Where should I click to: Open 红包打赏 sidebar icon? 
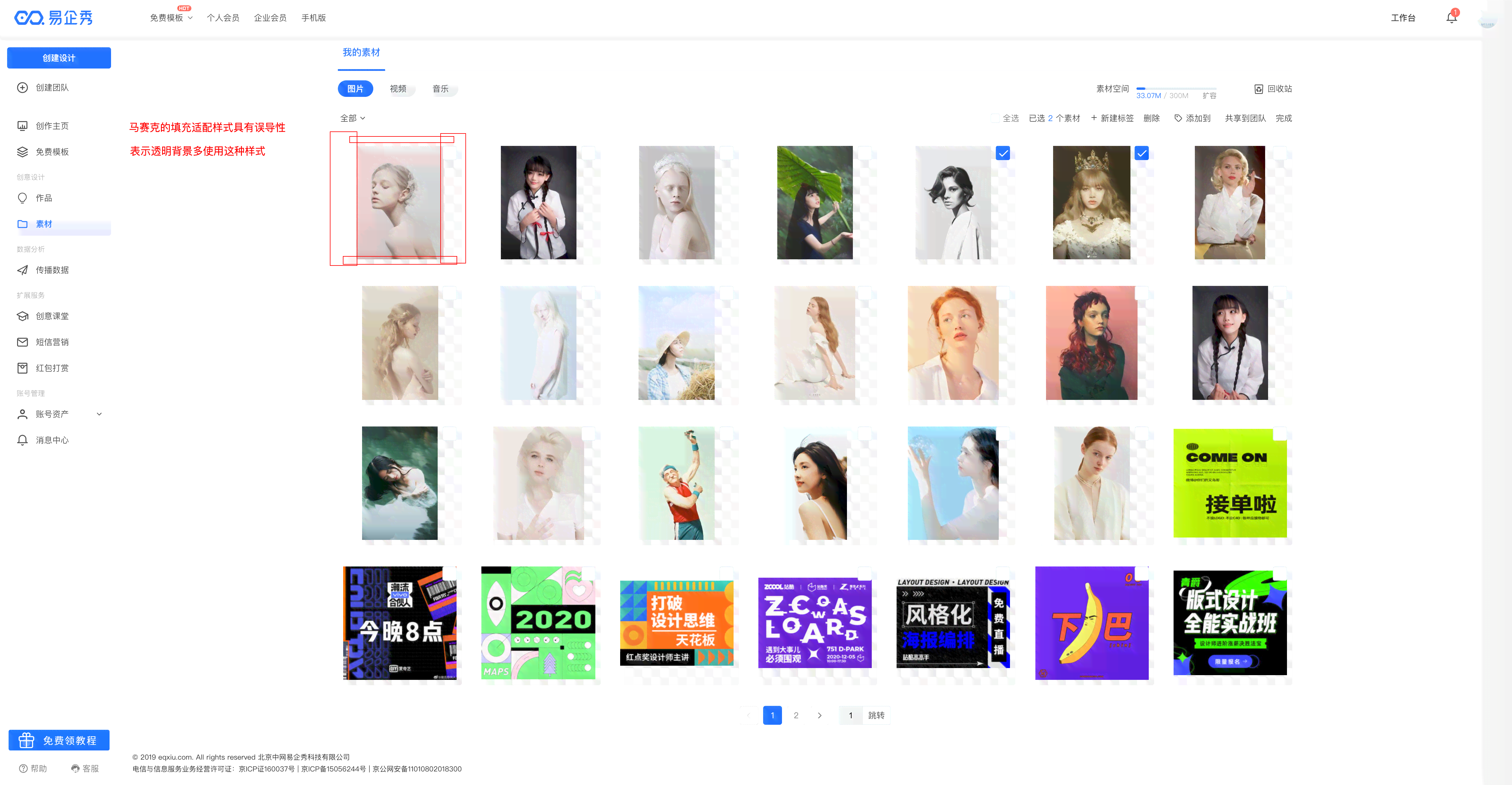pos(22,368)
